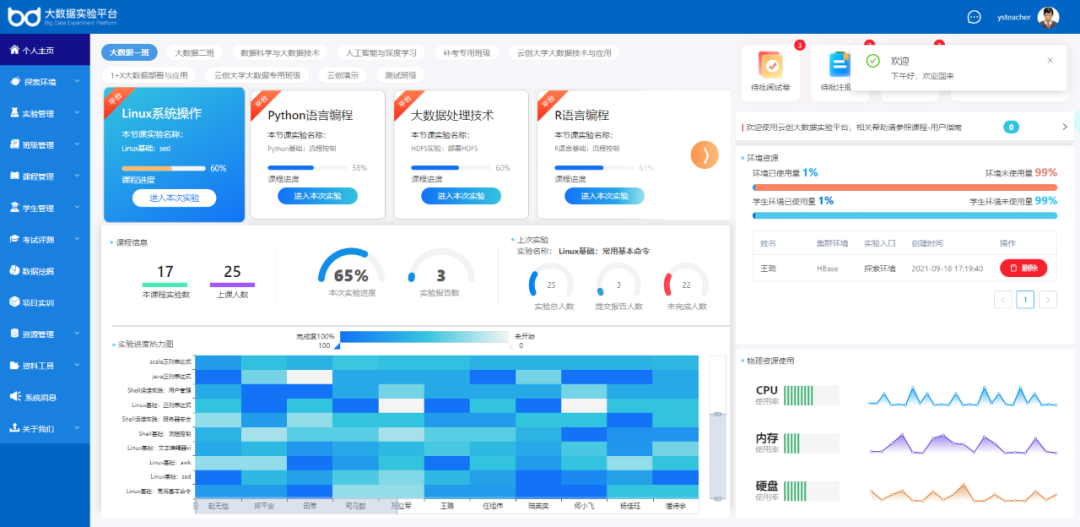Click the chat message bubble icon in header
1080x527 pixels.
tap(974, 17)
